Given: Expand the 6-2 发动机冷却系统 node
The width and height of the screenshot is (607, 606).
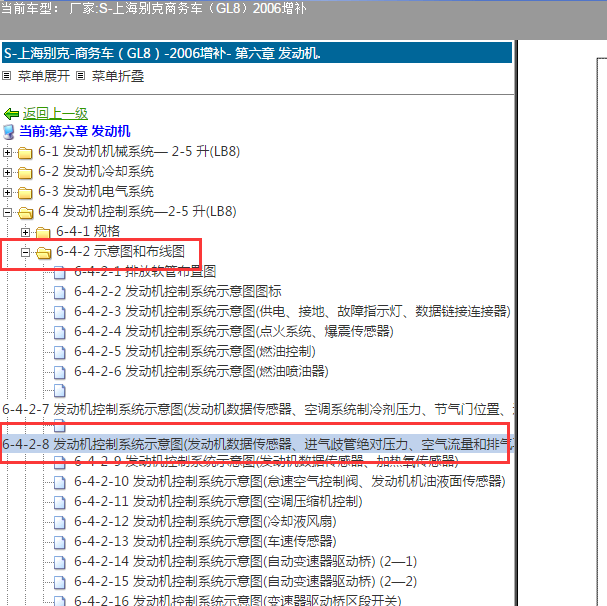Looking at the screenshot, I should [x=7, y=172].
